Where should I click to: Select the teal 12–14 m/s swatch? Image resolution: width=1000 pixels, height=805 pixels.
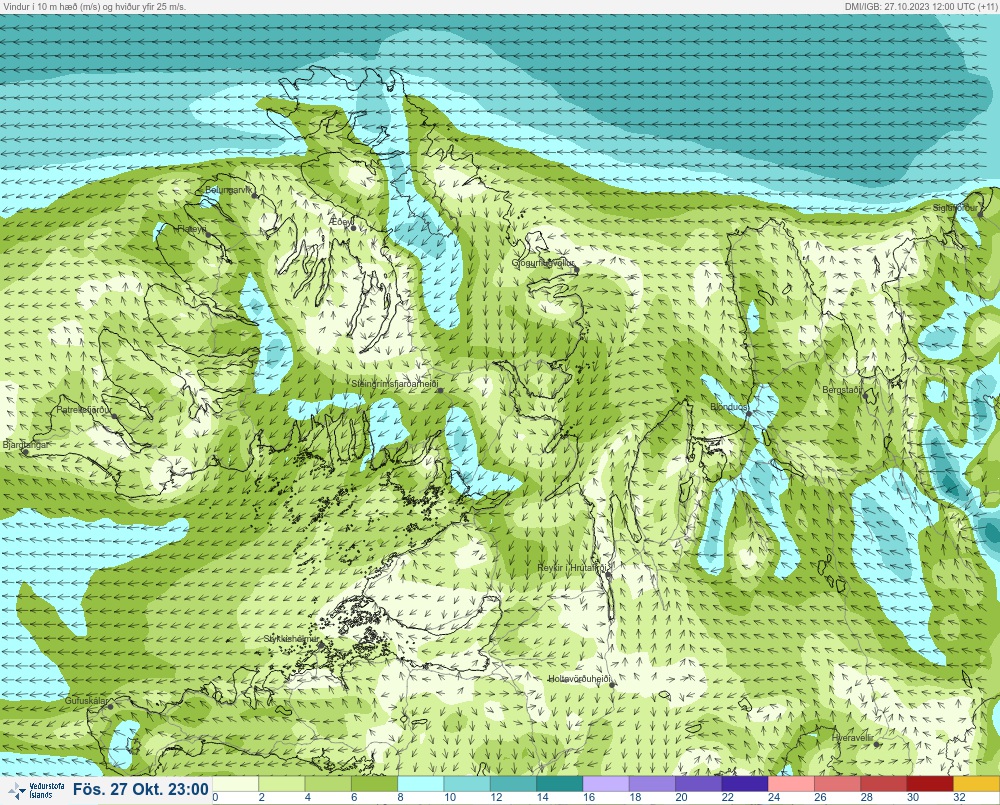click(x=513, y=784)
